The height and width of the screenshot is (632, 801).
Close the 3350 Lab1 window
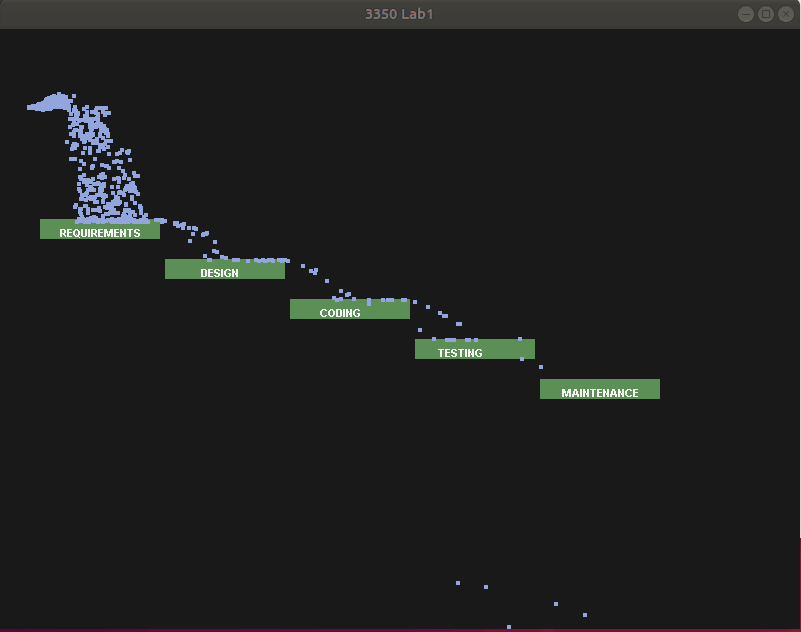point(786,14)
